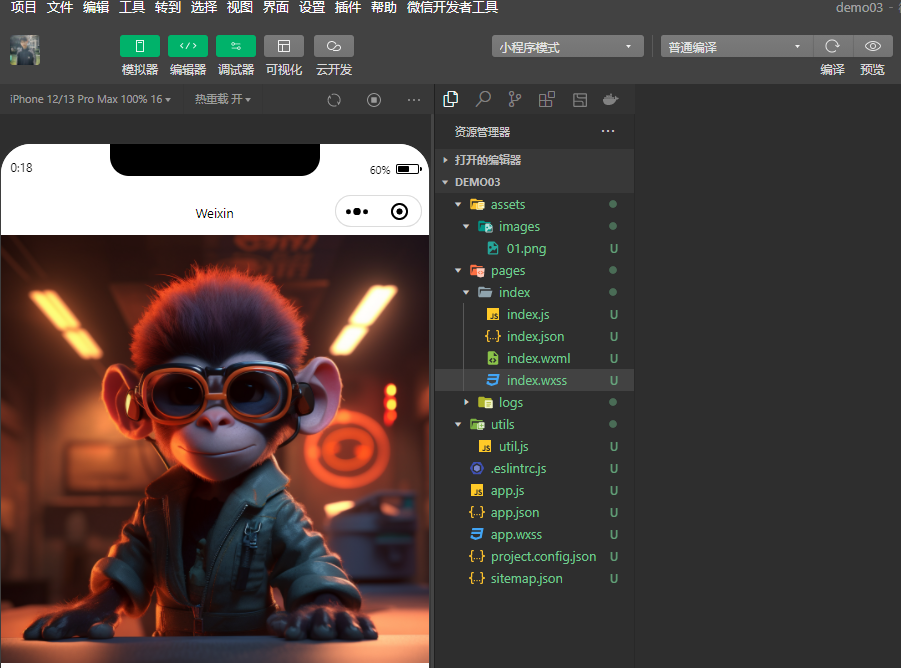
Task: Open the 编辑 menu
Action: pos(96,7)
